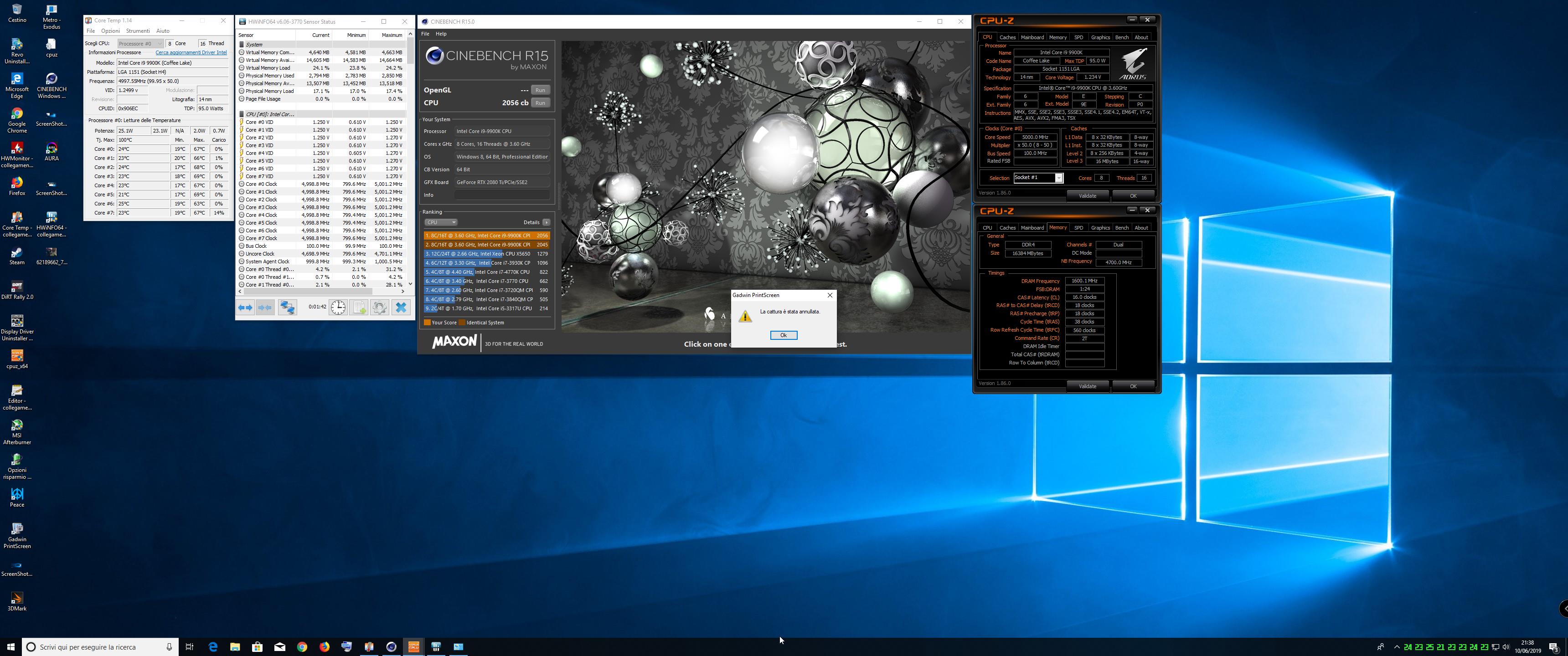Click Windows search box in taskbar
Screen dimensions: 1568x656
(100, 647)
